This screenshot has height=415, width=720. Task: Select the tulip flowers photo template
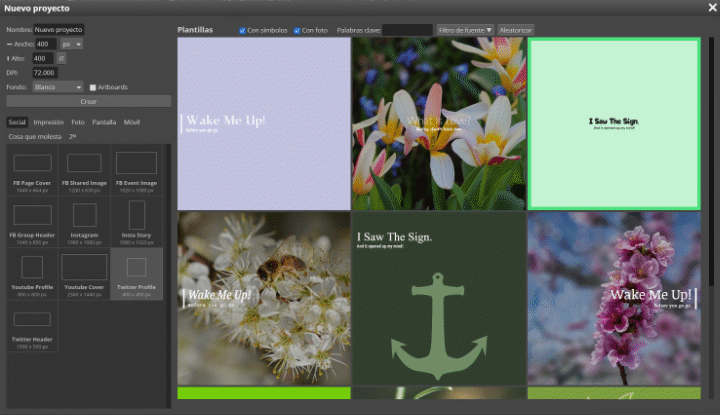point(439,124)
